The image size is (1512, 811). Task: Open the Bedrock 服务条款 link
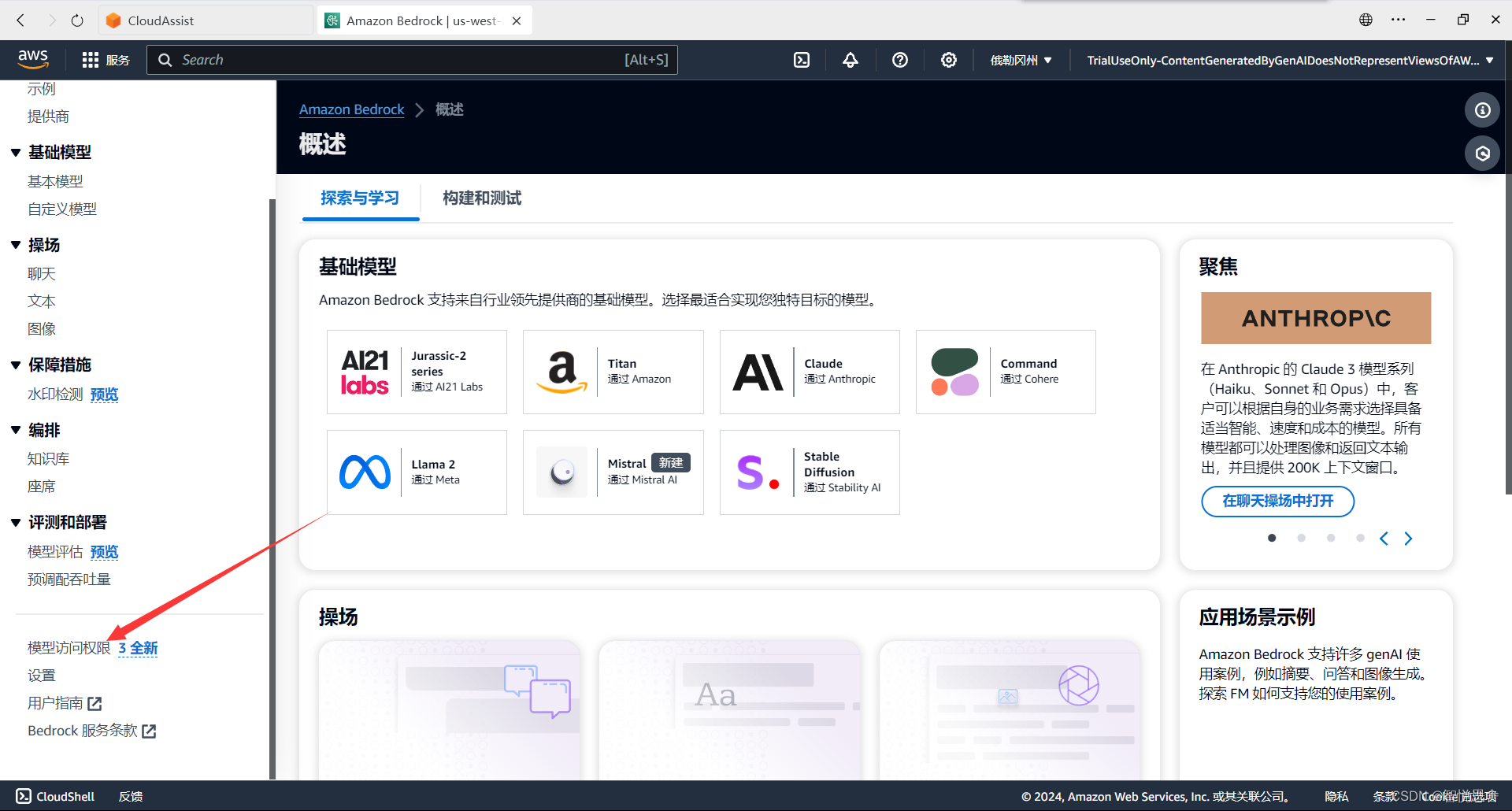pos(91,731)
